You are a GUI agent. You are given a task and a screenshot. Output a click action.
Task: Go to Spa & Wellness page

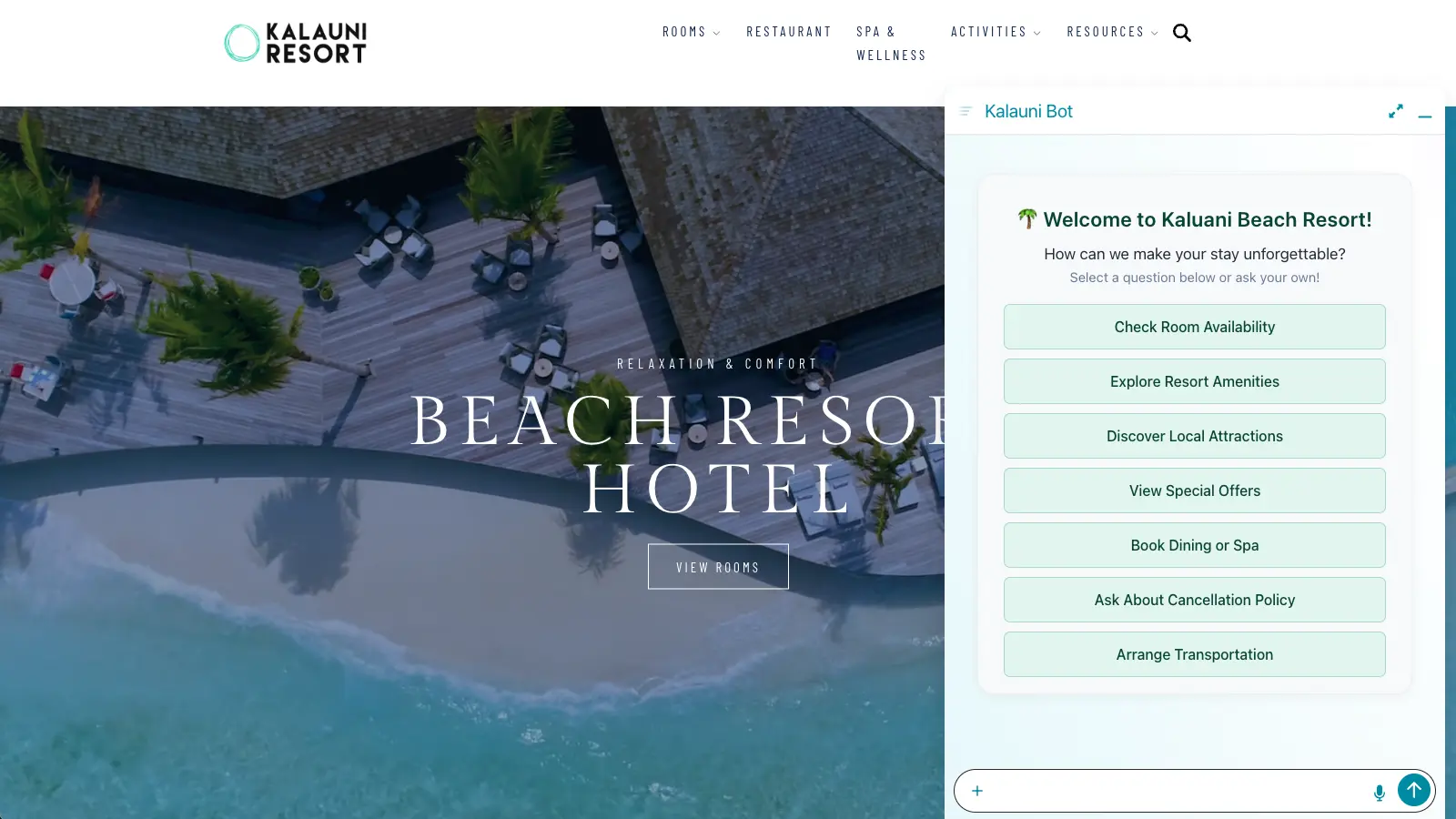tap(891, 44)
